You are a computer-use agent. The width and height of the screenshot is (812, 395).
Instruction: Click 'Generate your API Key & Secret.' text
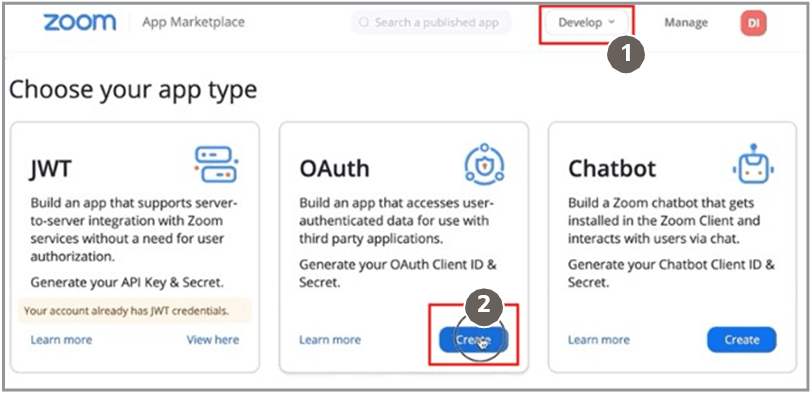click(x=127, y=283)
